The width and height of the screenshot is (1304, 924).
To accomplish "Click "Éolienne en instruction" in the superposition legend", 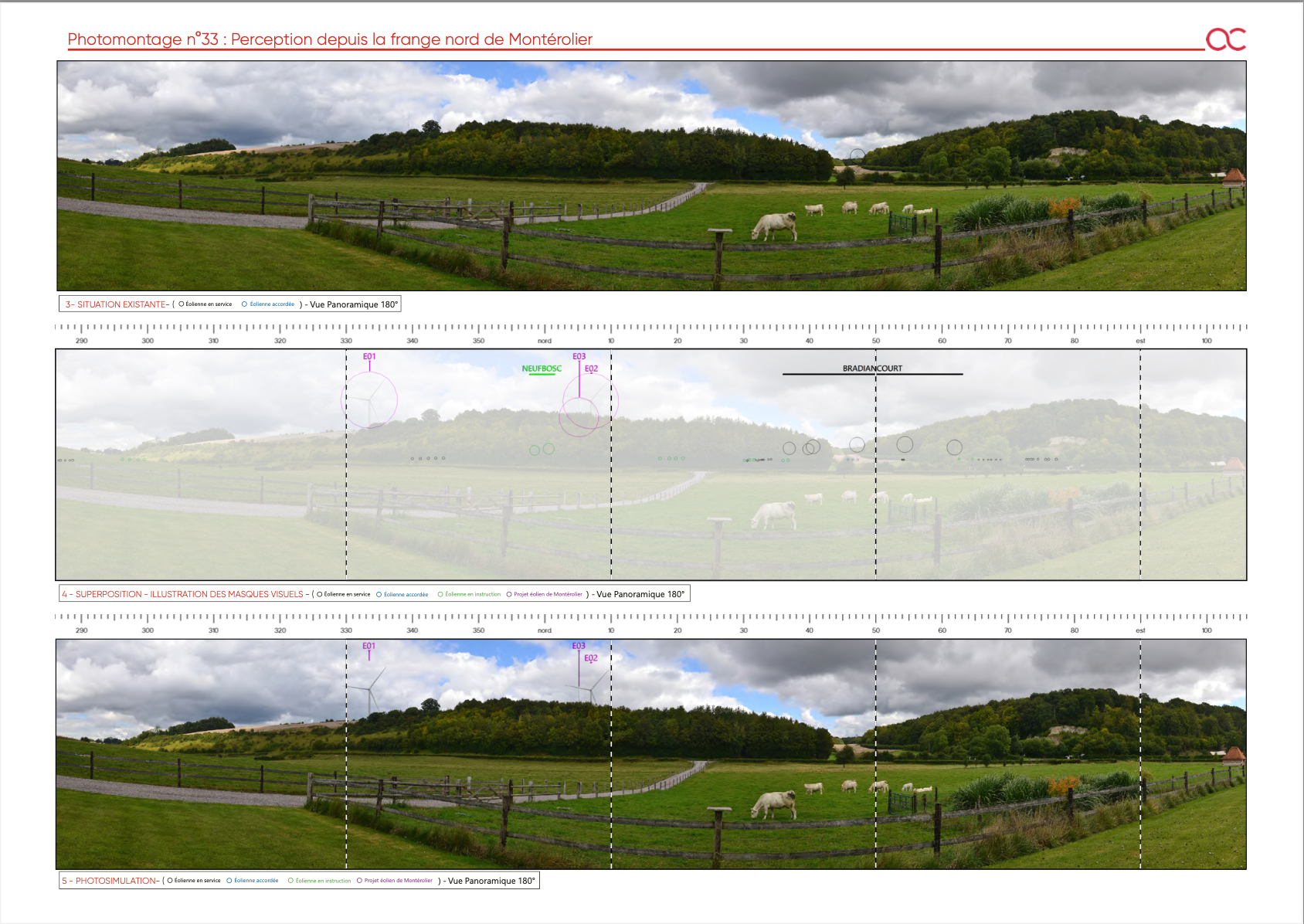I will tap(473, 594).
